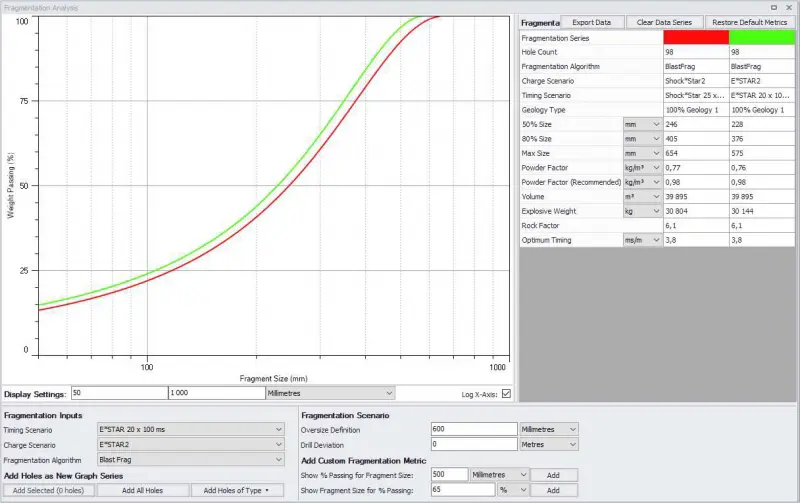Open the Fragmentation Algorithm dropdown

point(190,459)
